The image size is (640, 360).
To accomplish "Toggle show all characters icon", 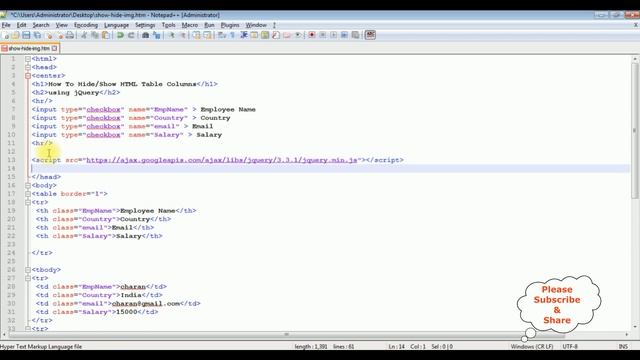I will [x=233, y=35].
